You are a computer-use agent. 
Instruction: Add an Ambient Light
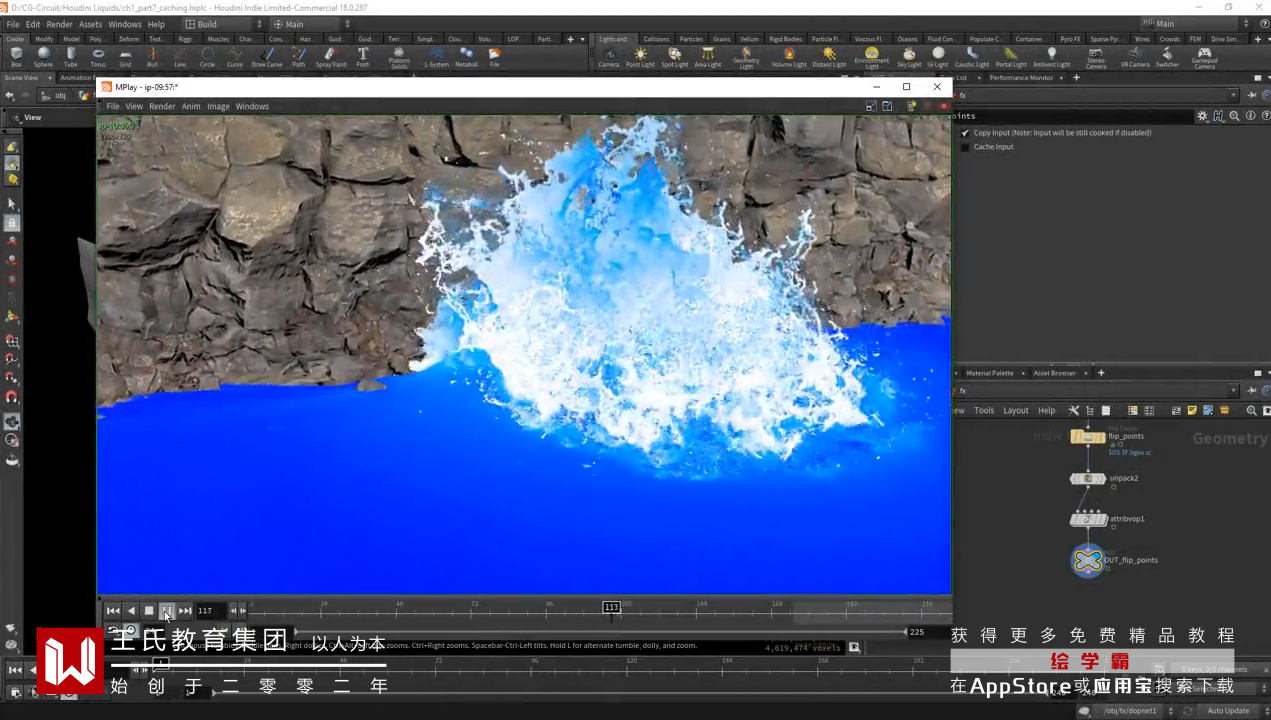[x=1051, y=57]
